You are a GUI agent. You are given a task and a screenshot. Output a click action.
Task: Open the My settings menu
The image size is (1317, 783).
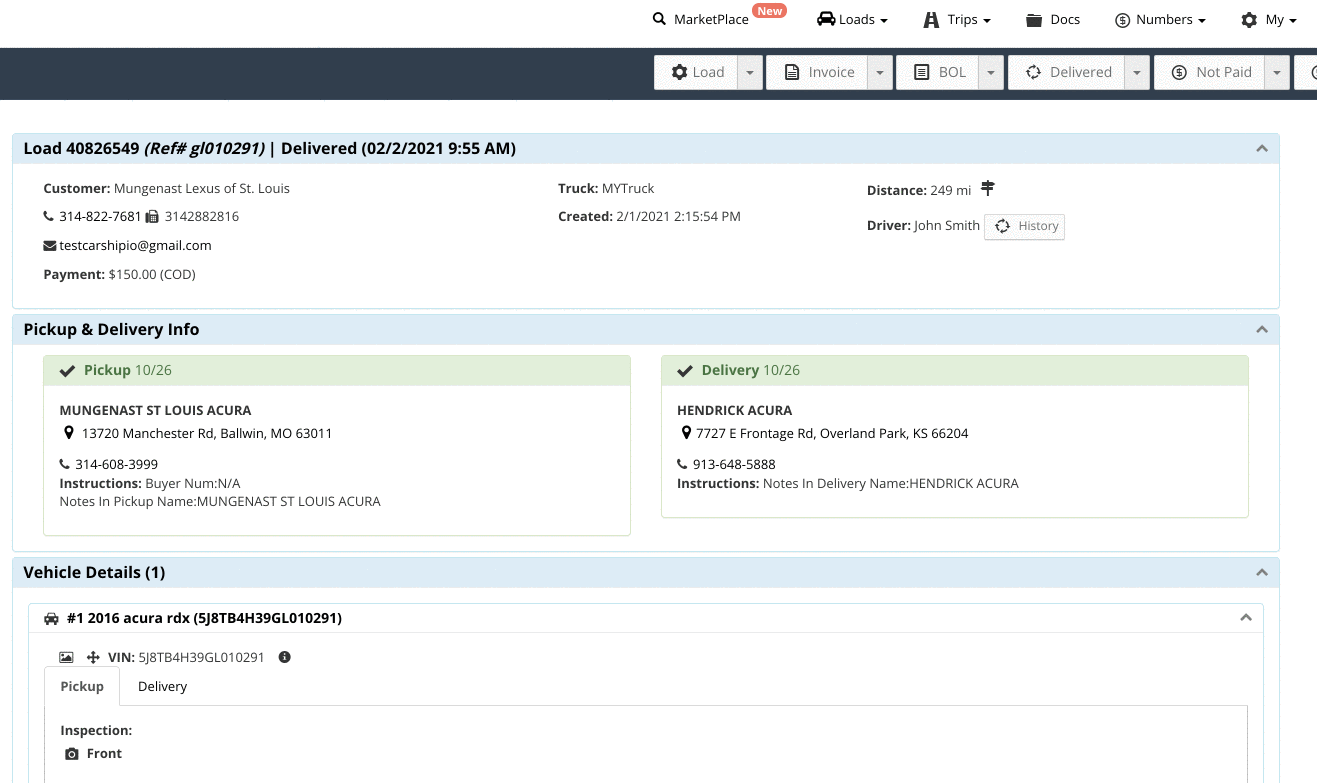pos(1269,20)
